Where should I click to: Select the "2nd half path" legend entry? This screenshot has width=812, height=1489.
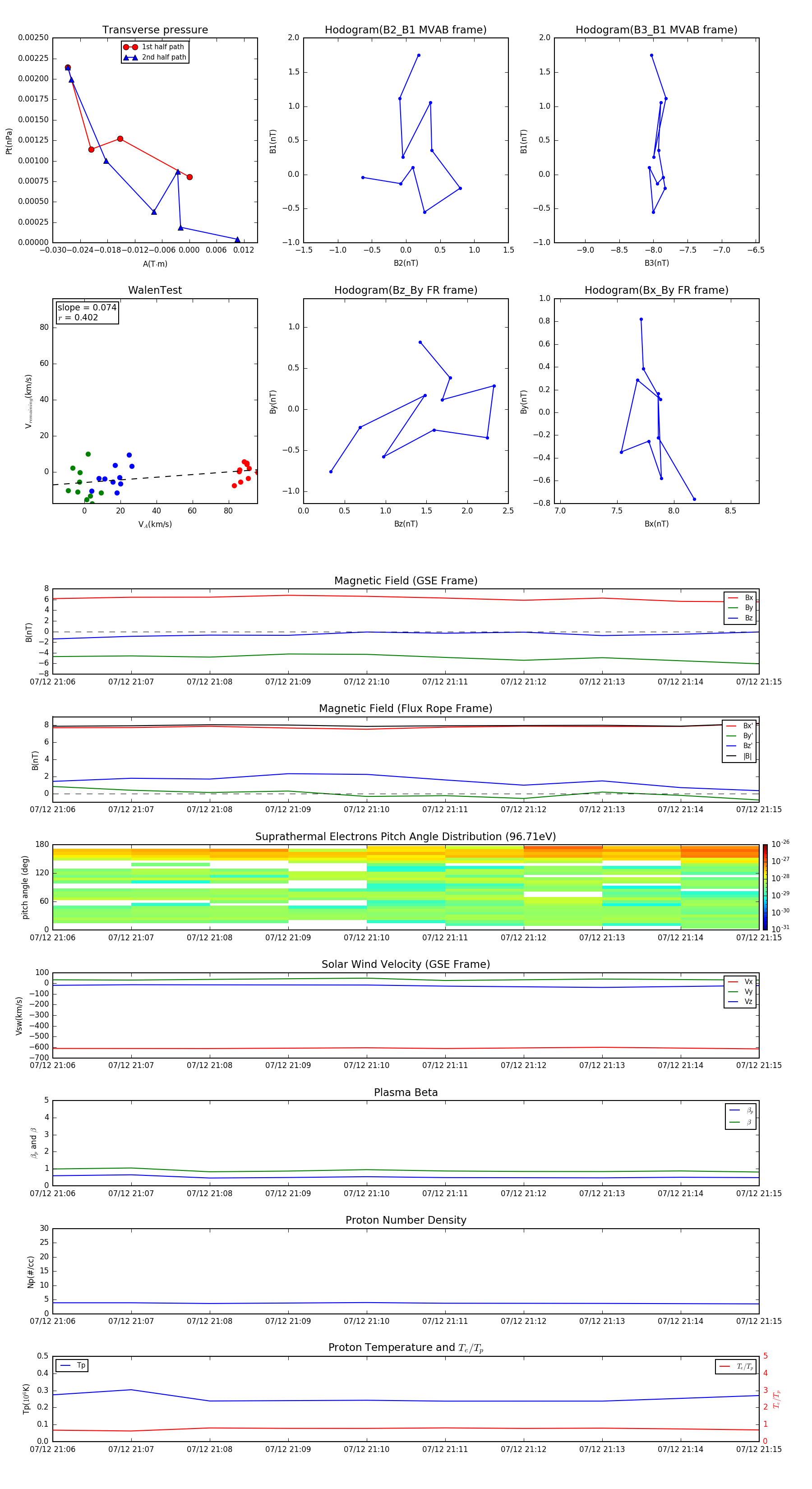[156, 57]
